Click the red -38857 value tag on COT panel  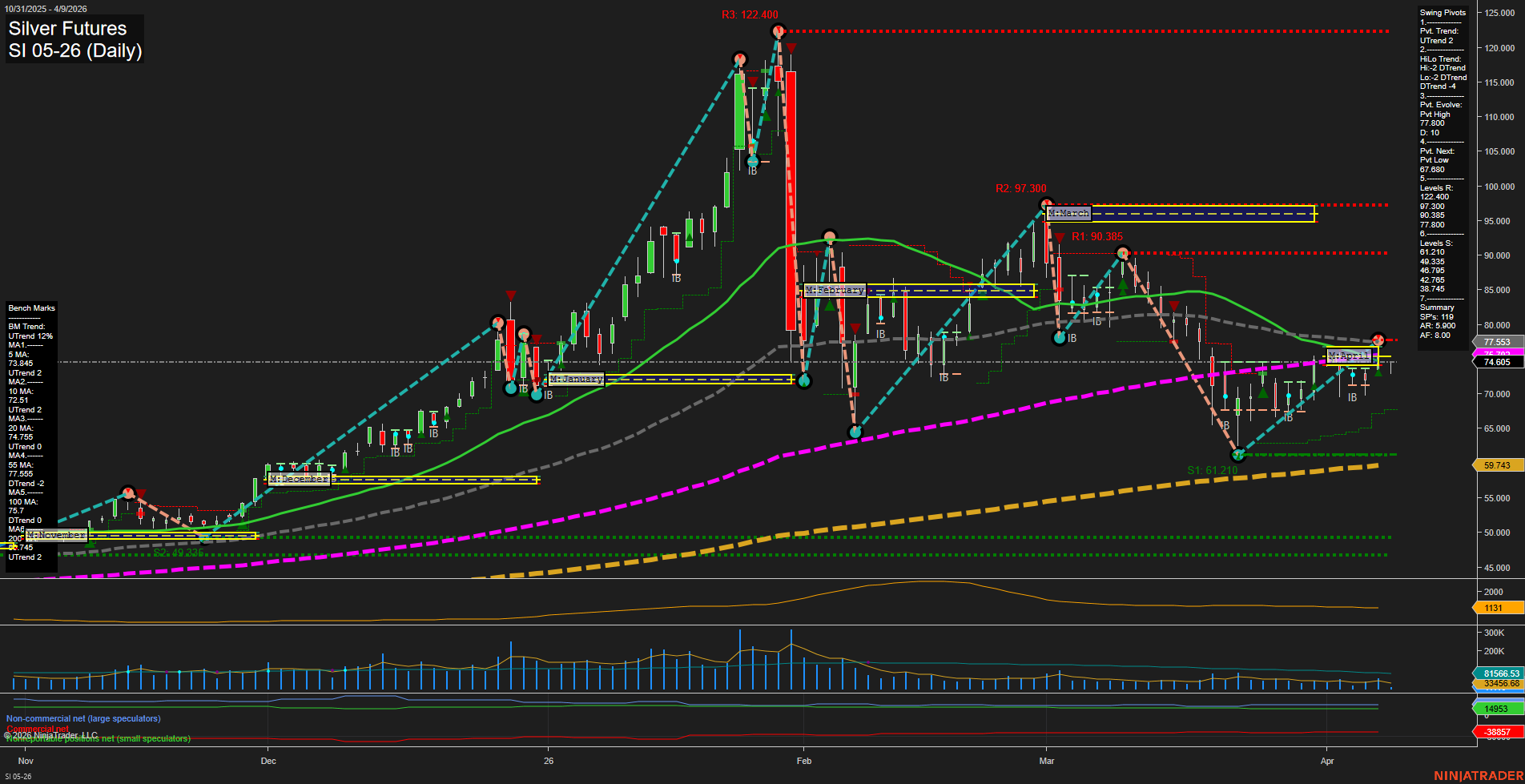tap(1496, 732)
